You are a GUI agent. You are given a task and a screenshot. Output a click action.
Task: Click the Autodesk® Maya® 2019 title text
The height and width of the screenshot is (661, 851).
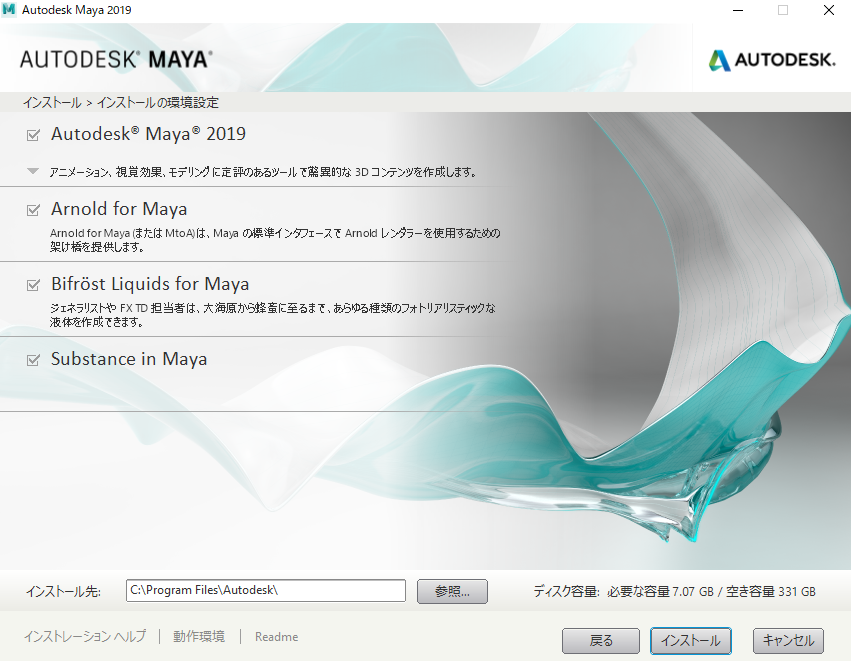(148, 134)
